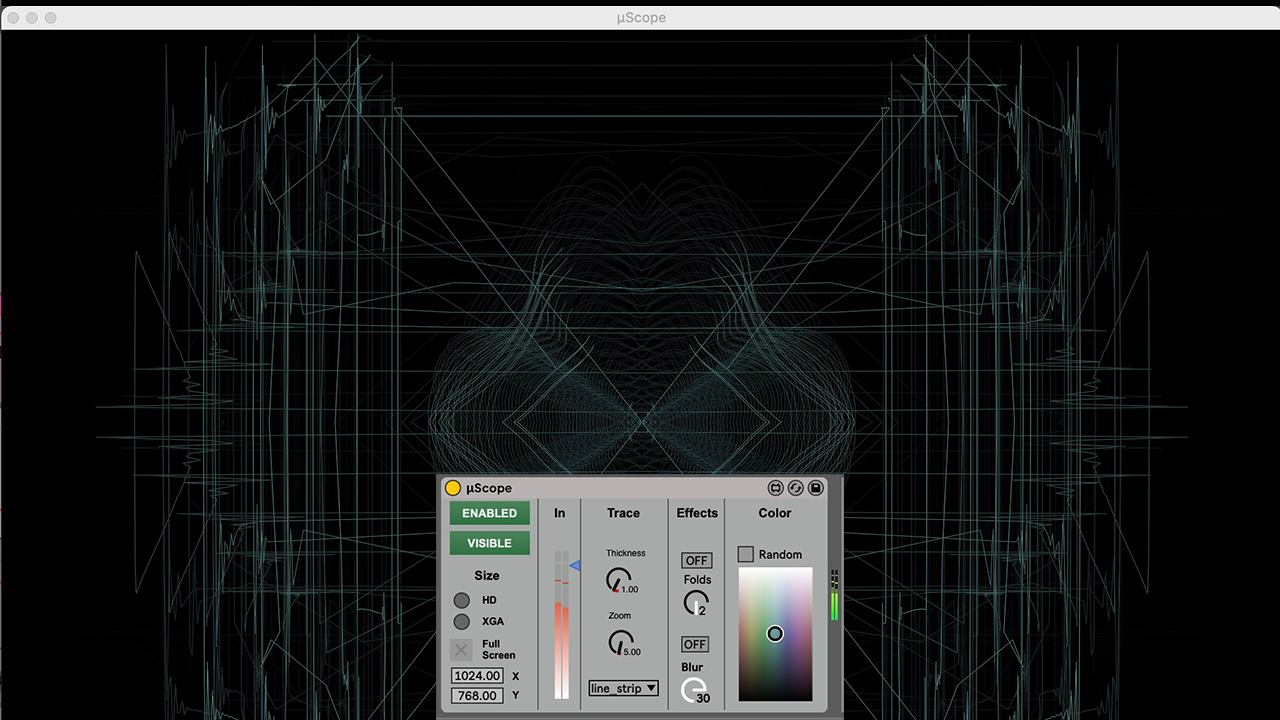Switch on the Blur OFF toggle
This screenshot has height=720, width=1280.
pos(695,644)
